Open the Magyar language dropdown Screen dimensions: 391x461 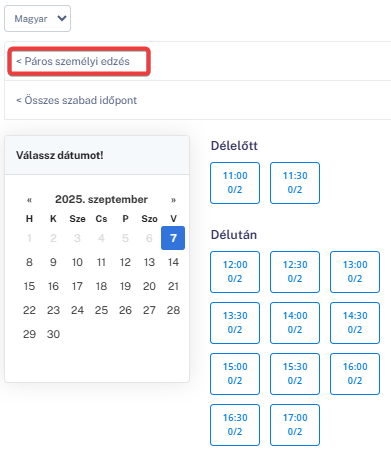pos(37,19)
